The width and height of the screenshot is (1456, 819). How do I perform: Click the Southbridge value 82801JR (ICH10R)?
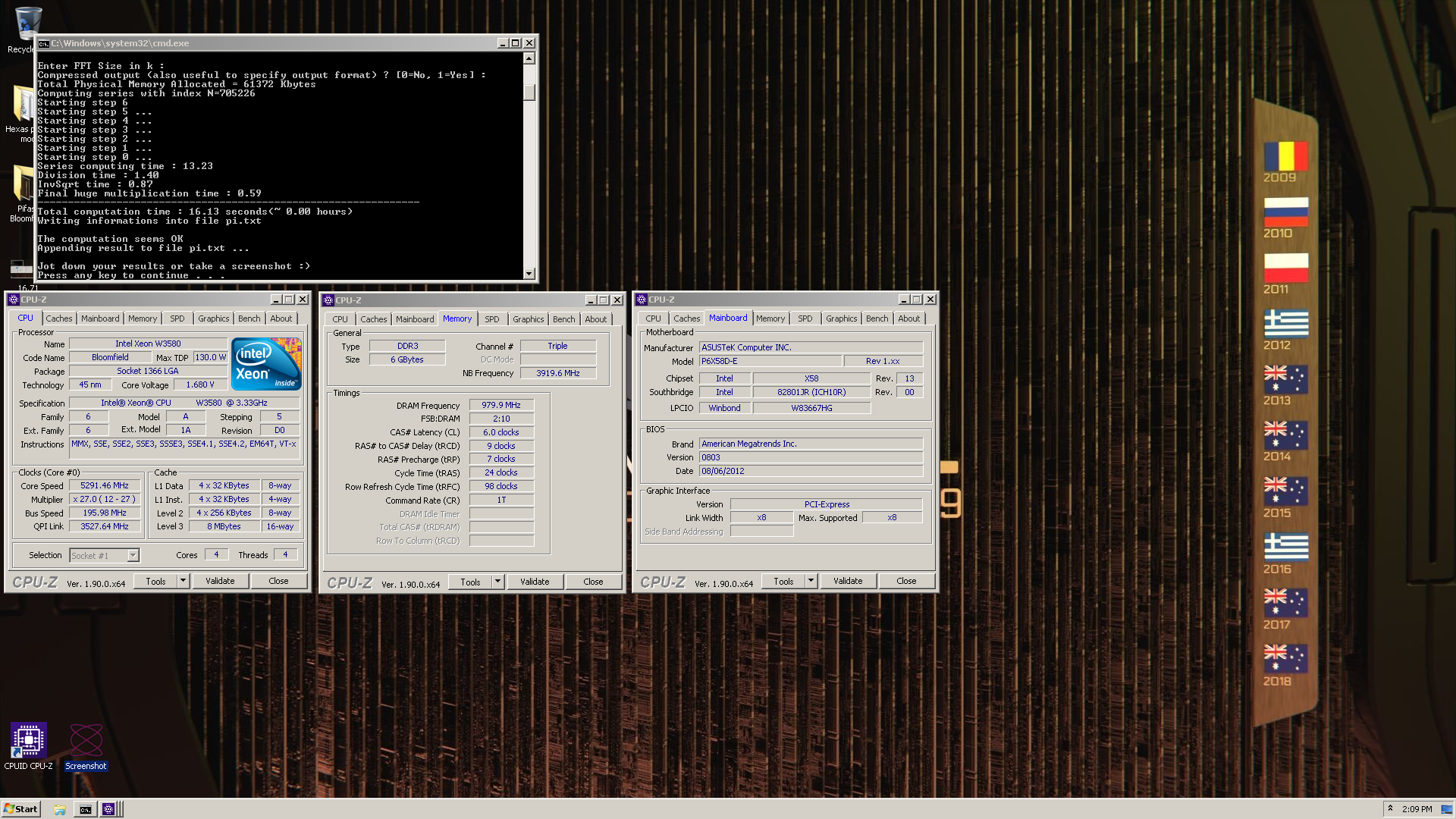[811, 393]
